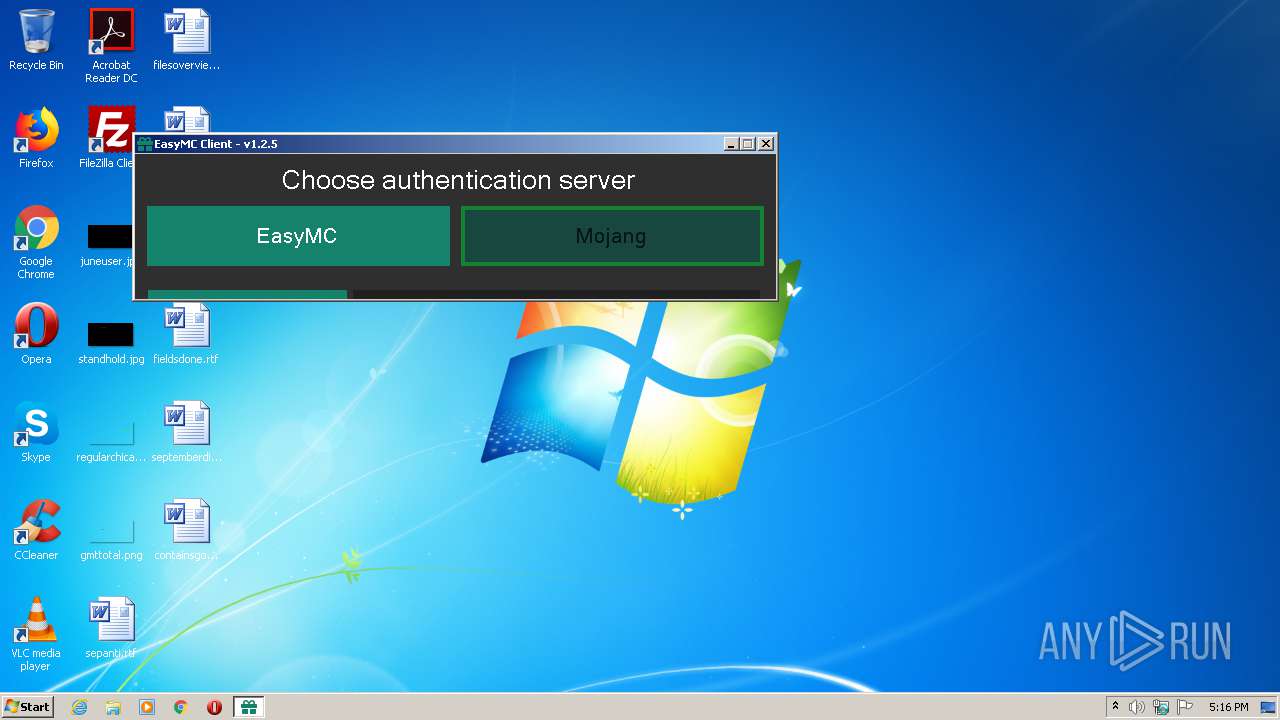
Task: Select the Google Chrome desktop shortcut
Action: tap(36, 242)
